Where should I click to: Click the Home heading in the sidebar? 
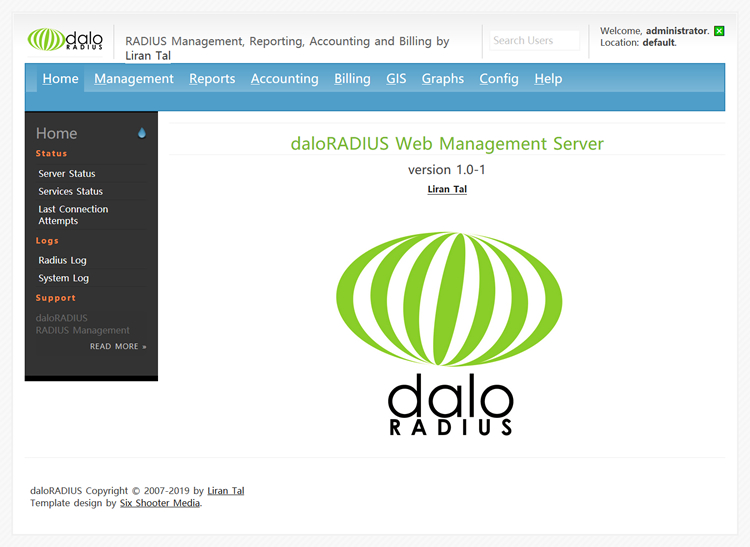56,133
